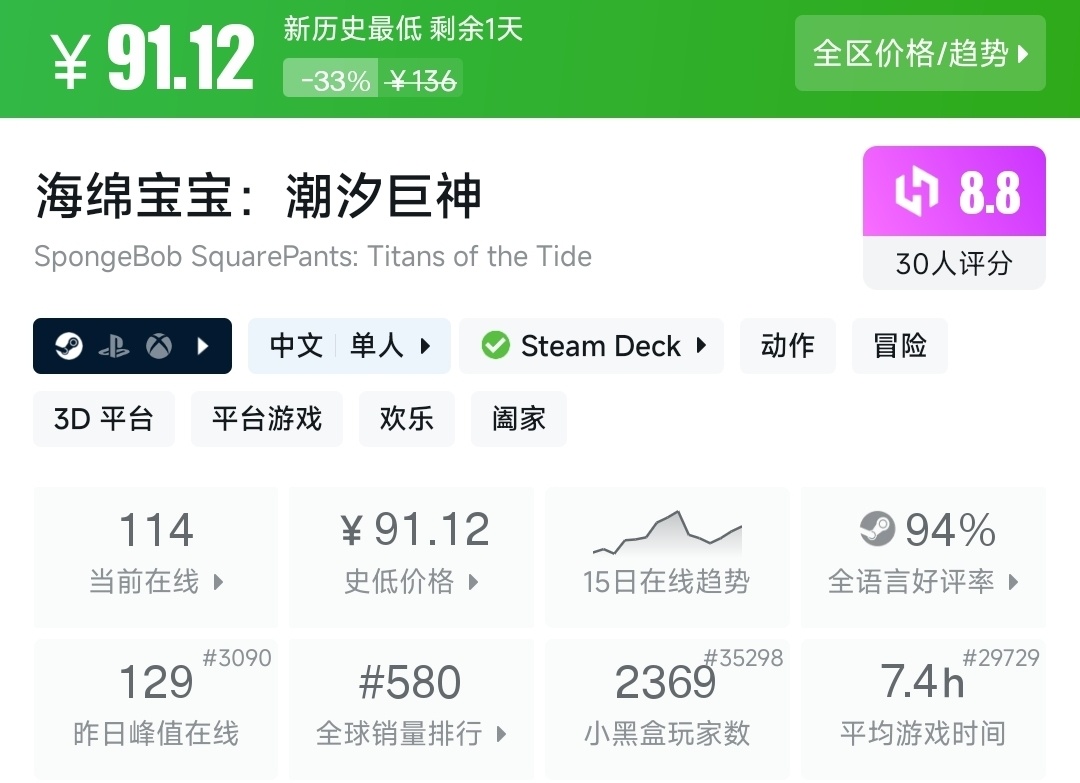Expand the 中文 单人 language options
This screenshot has height=783, width=1080.
(349, 346)
